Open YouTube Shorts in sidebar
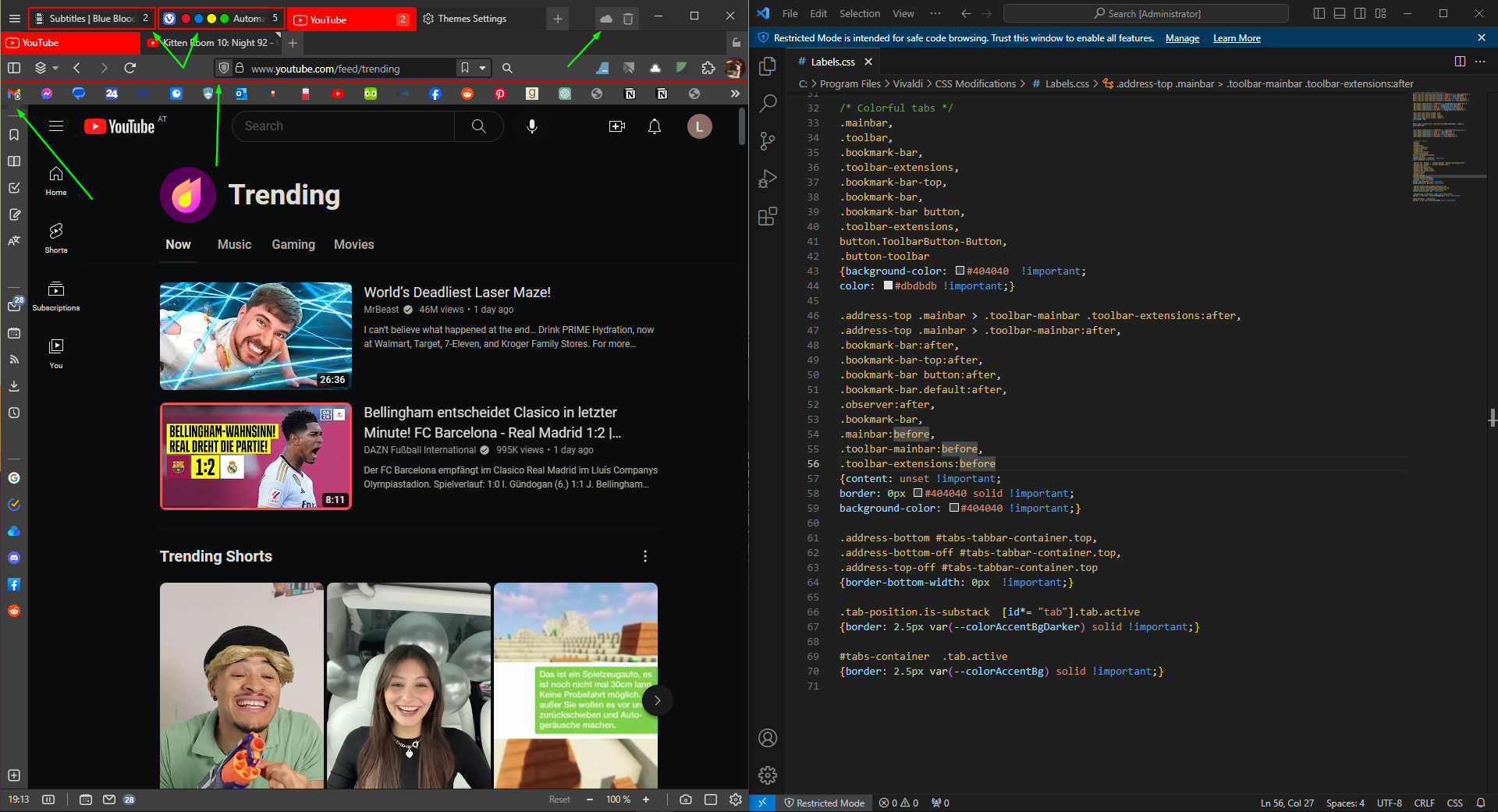Screen dimensions: 1498x812 pos(56,238)
